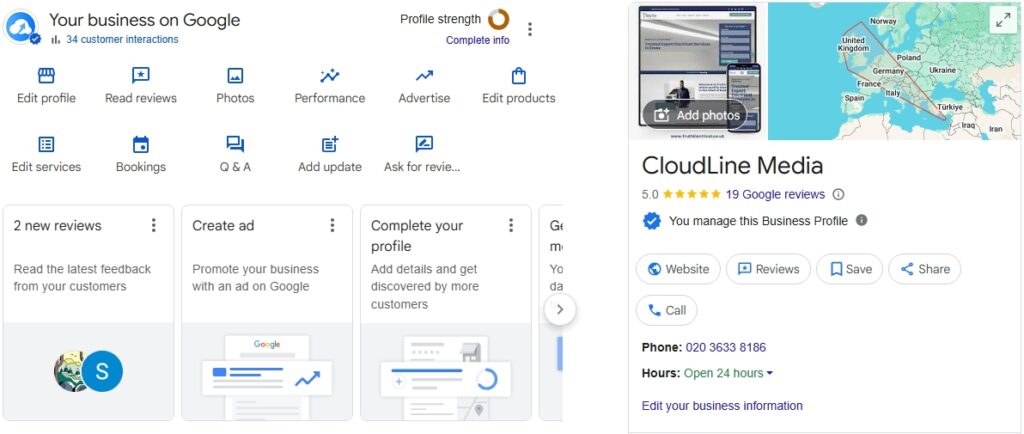This screenshot has height=434, width=1024.
Task: Click phone number 020 3633 8186
Action: (726, 347)
